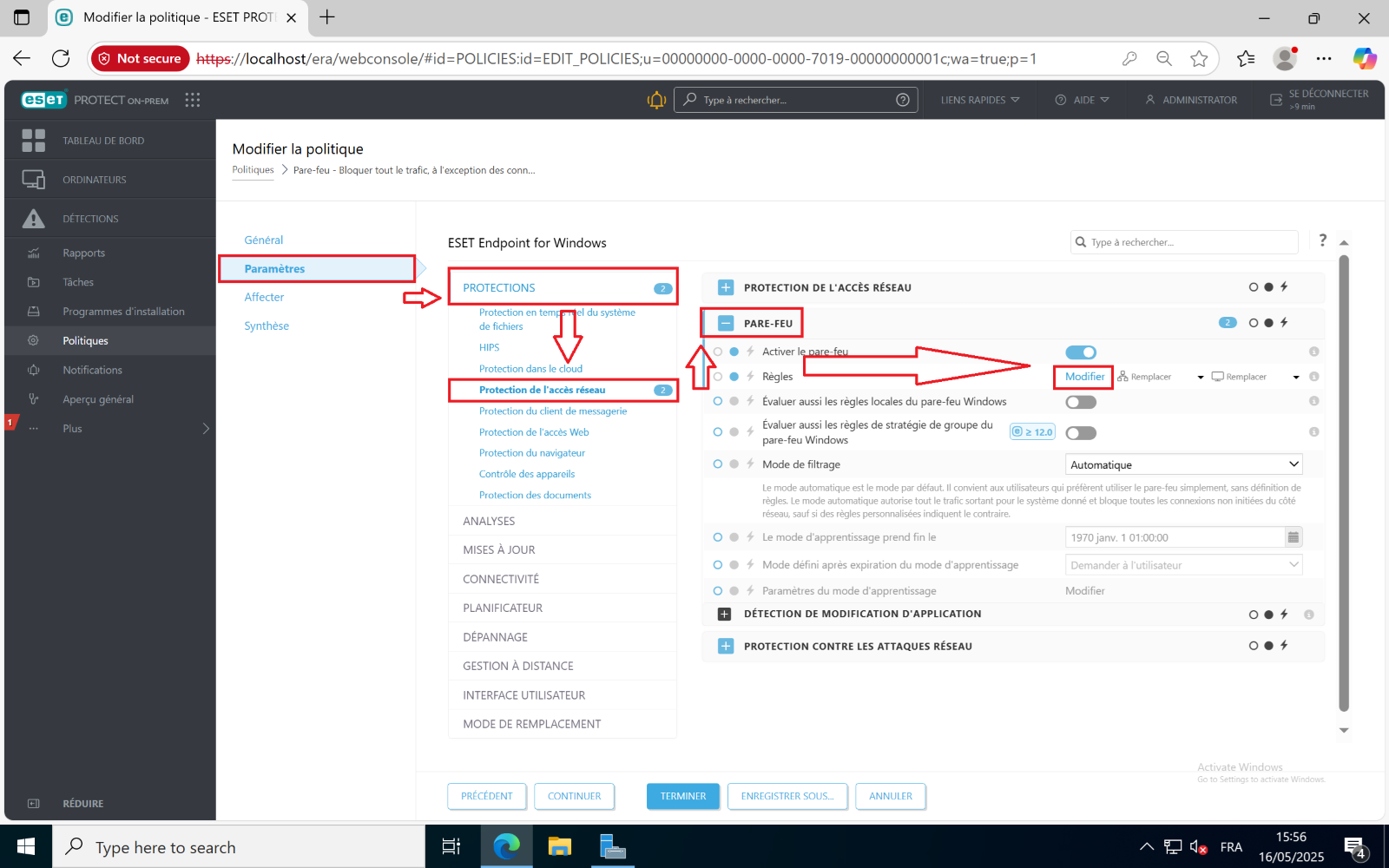
Task: Click the Terminer button
Action: (683, 796)
